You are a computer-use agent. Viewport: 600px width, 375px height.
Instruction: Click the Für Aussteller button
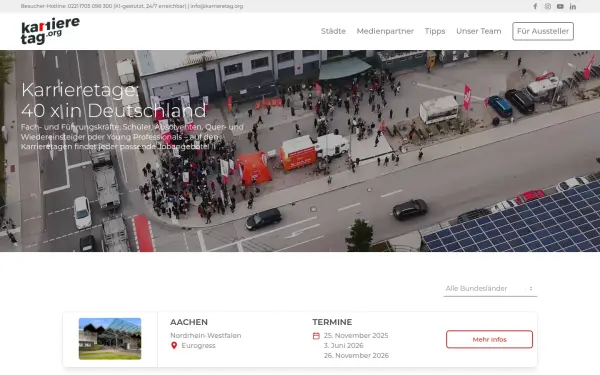pos(543,31)
